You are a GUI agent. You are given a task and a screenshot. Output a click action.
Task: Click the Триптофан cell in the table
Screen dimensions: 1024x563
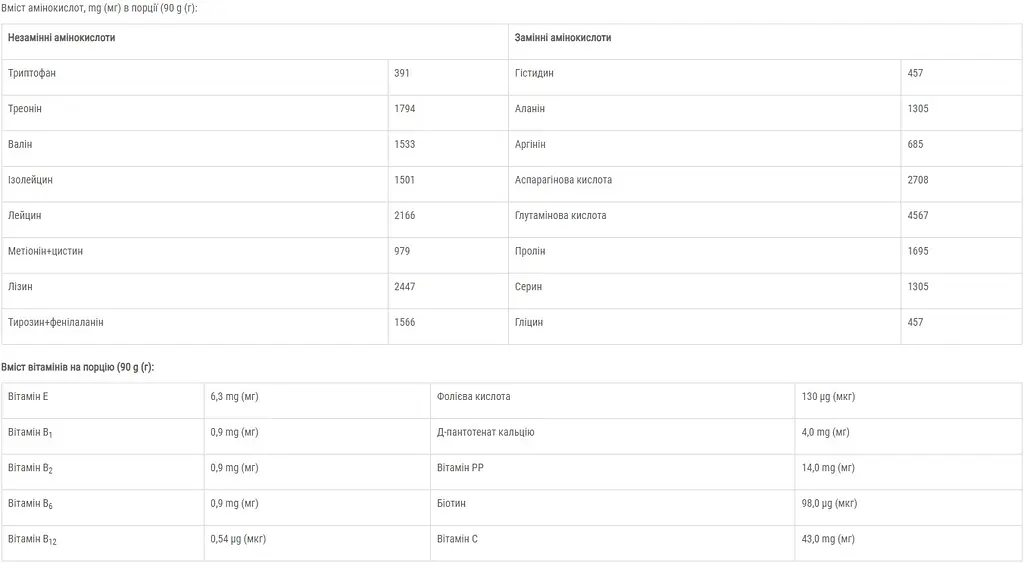tap(39, 73)
